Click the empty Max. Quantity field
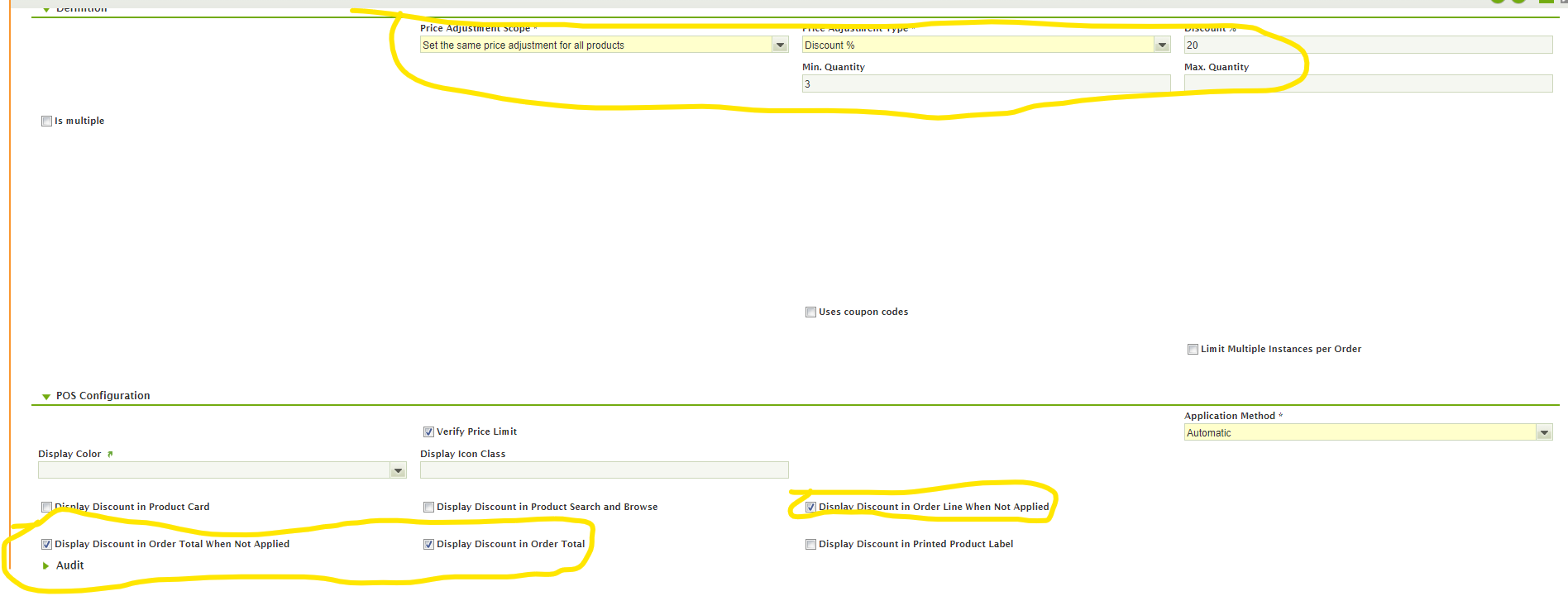 coord(1367,84)
